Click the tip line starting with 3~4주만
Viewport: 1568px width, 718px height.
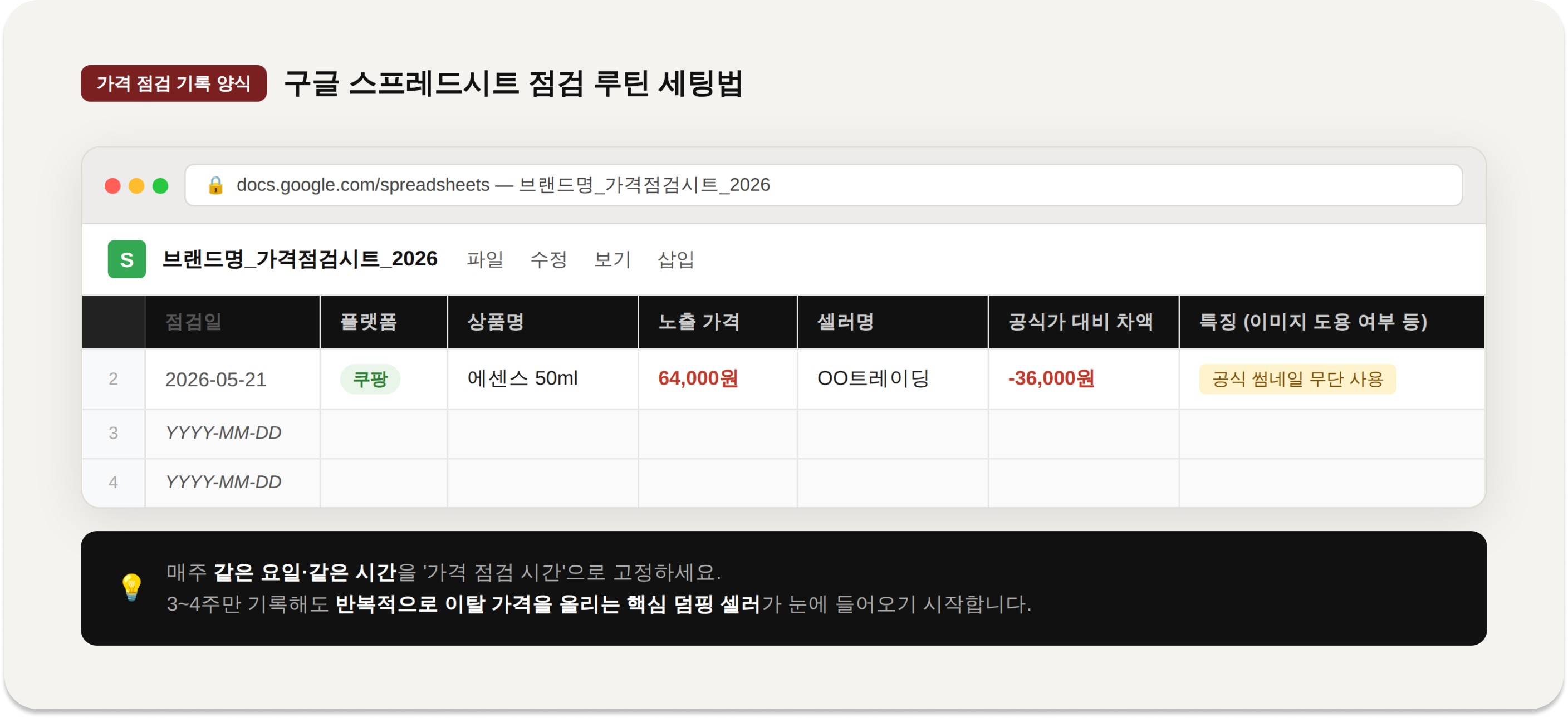tap(599, 604)
